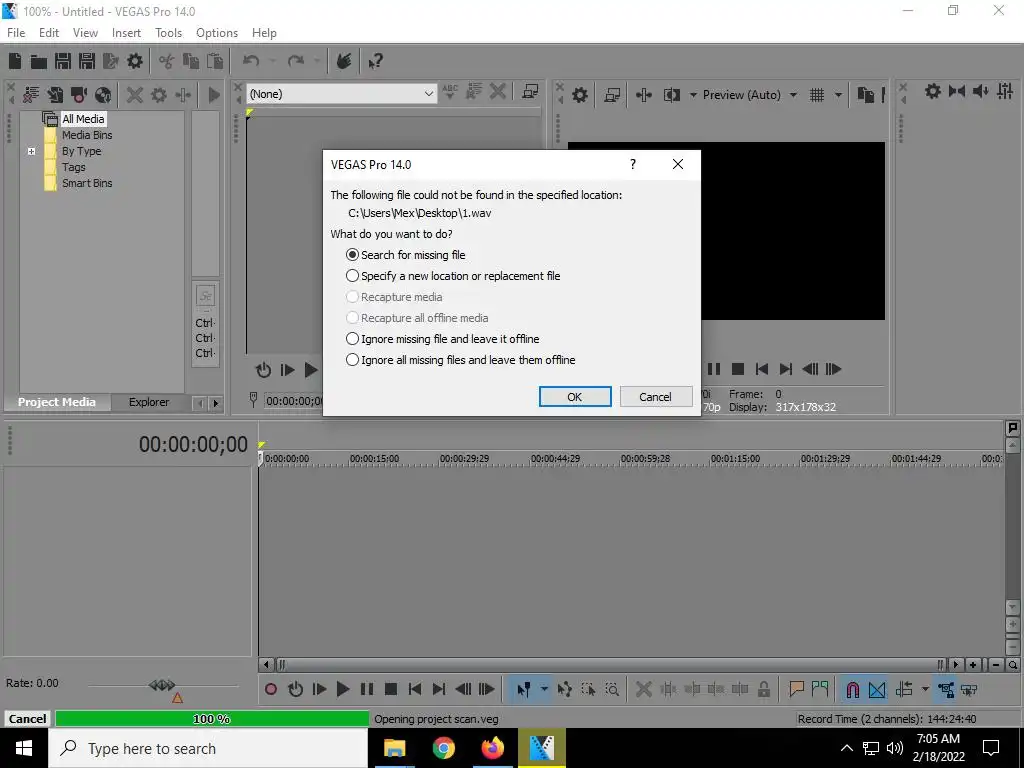Click the Split Screen View icon

(671, 95)
